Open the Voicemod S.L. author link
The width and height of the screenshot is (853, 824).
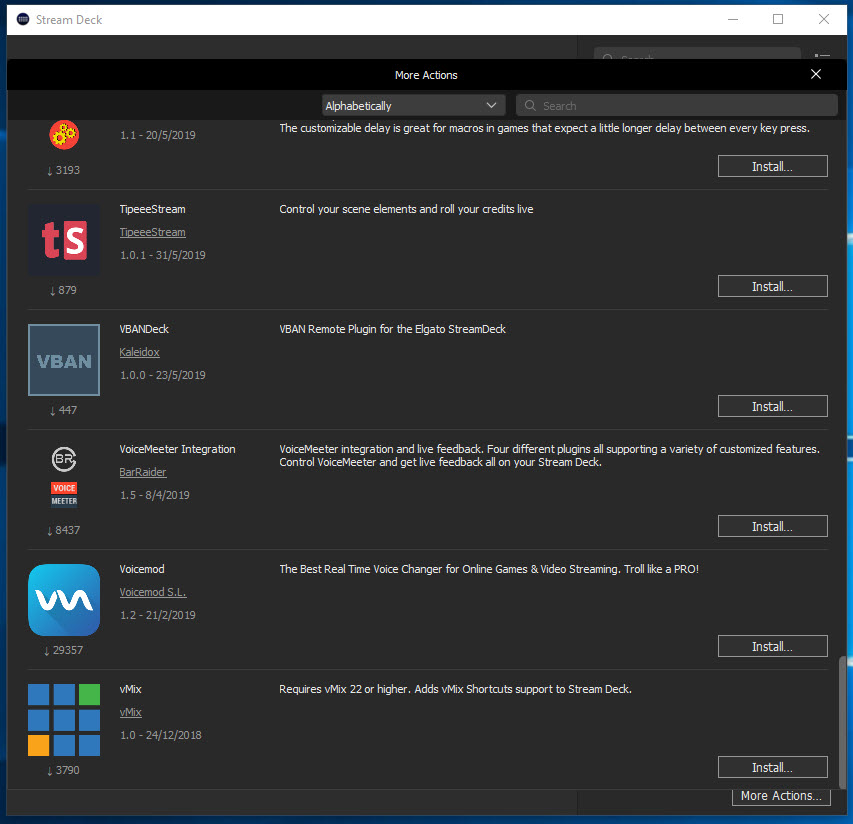click(x=153, y=592)
